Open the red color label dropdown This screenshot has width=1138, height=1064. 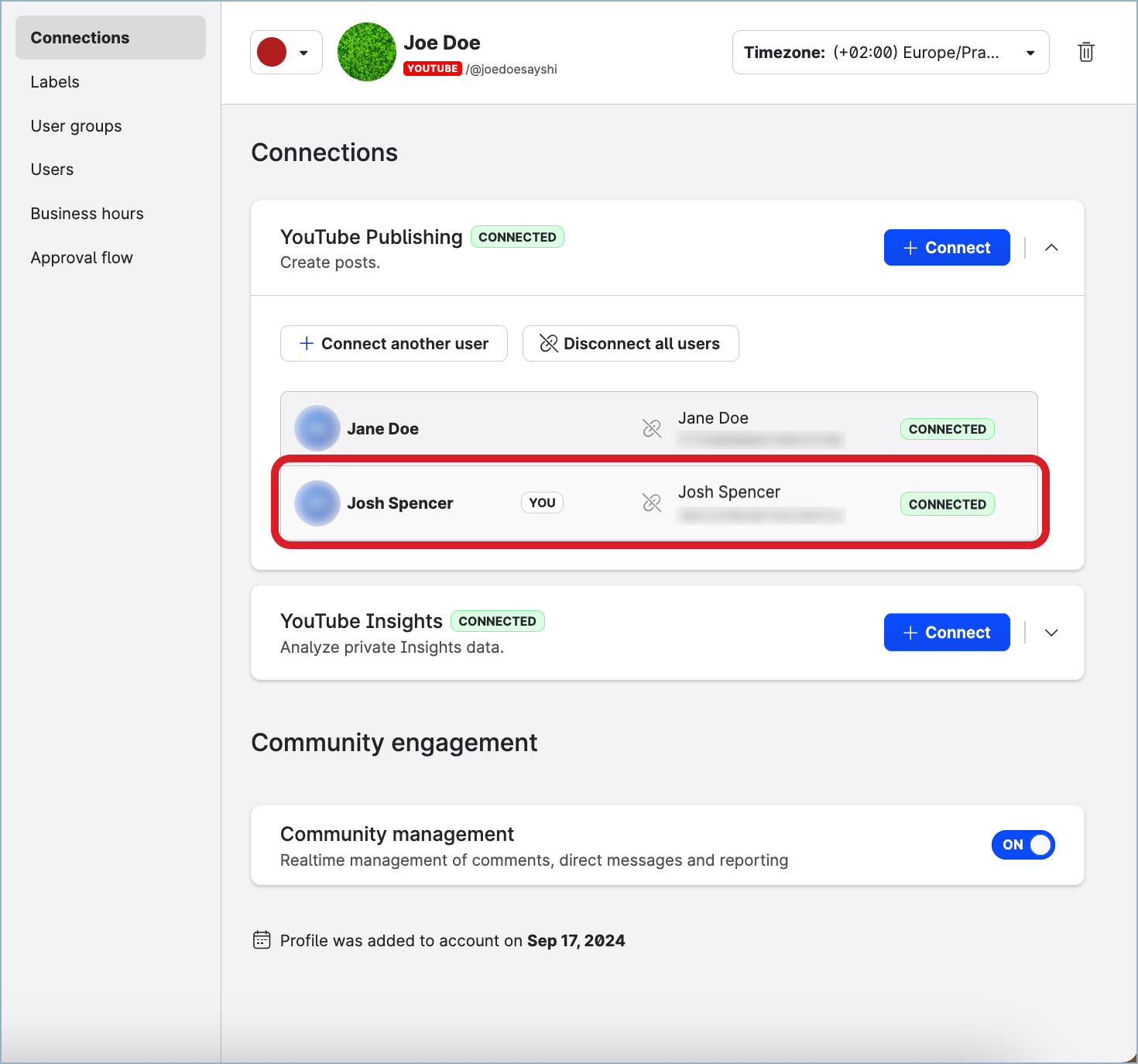[286, 53]
